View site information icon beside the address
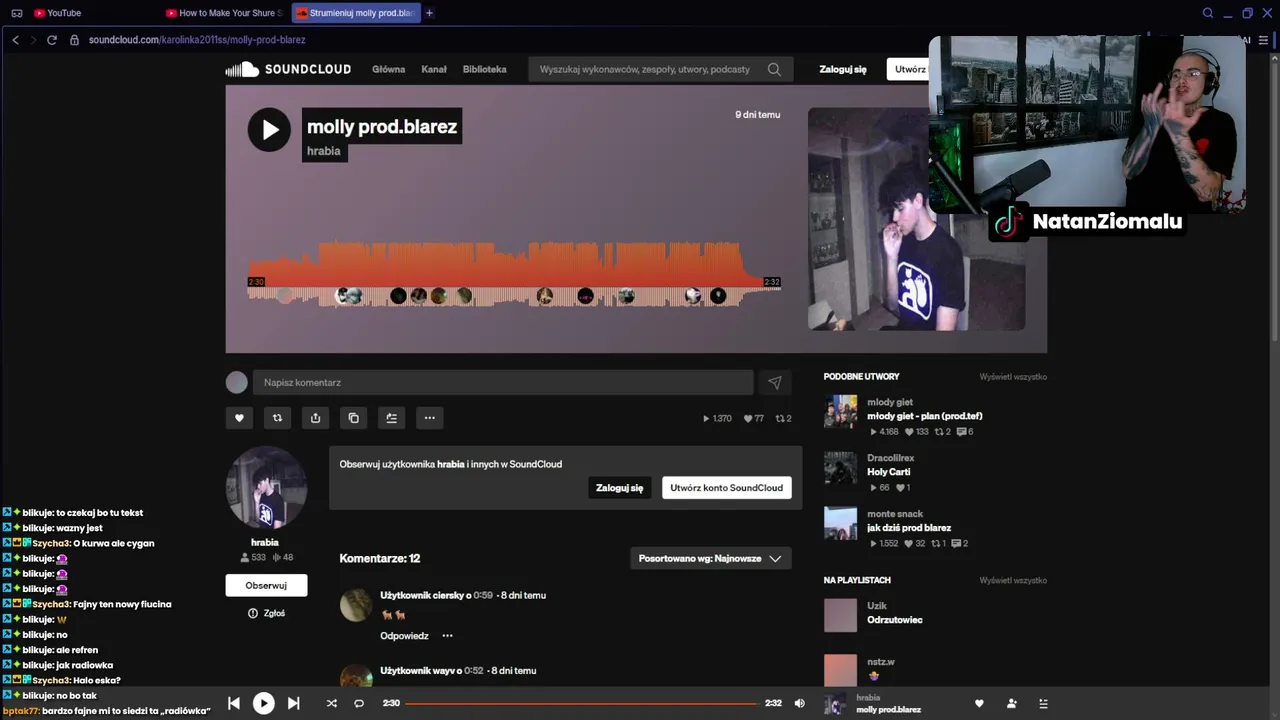 click(75, 40)
